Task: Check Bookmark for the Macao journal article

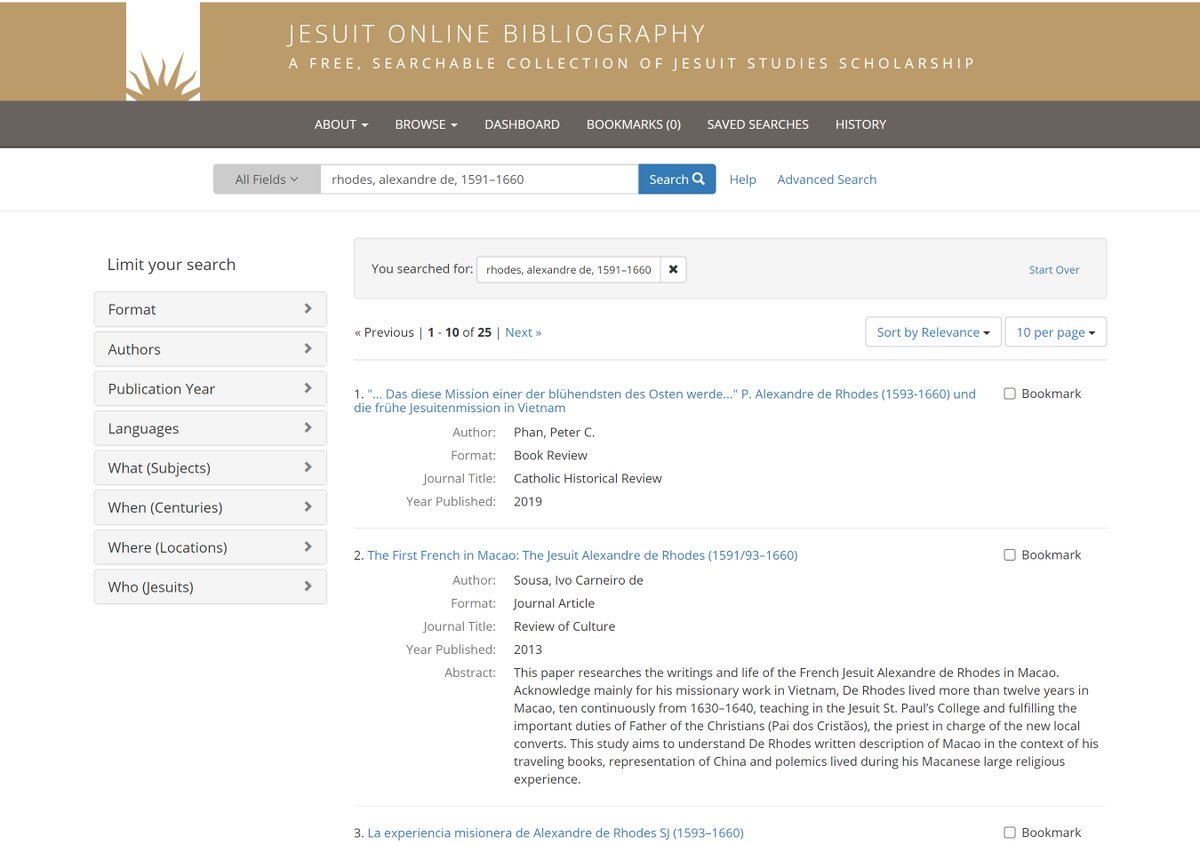Action: coord(1010,554)
